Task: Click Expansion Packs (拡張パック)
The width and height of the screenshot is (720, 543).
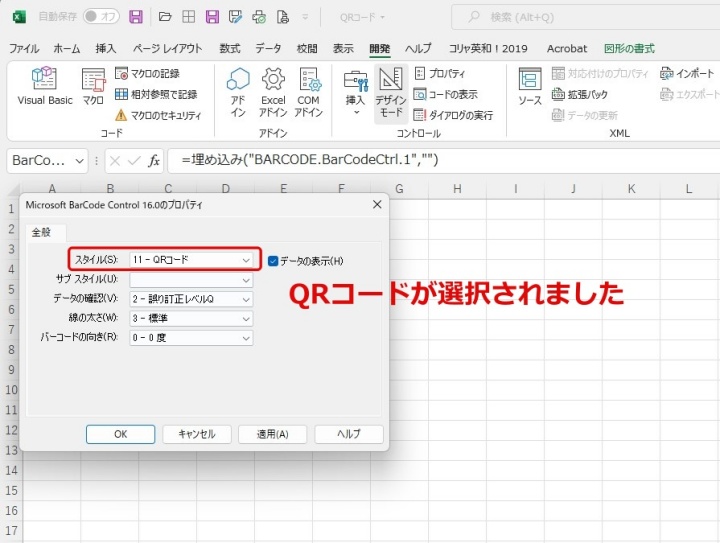Action: (579, 94)
